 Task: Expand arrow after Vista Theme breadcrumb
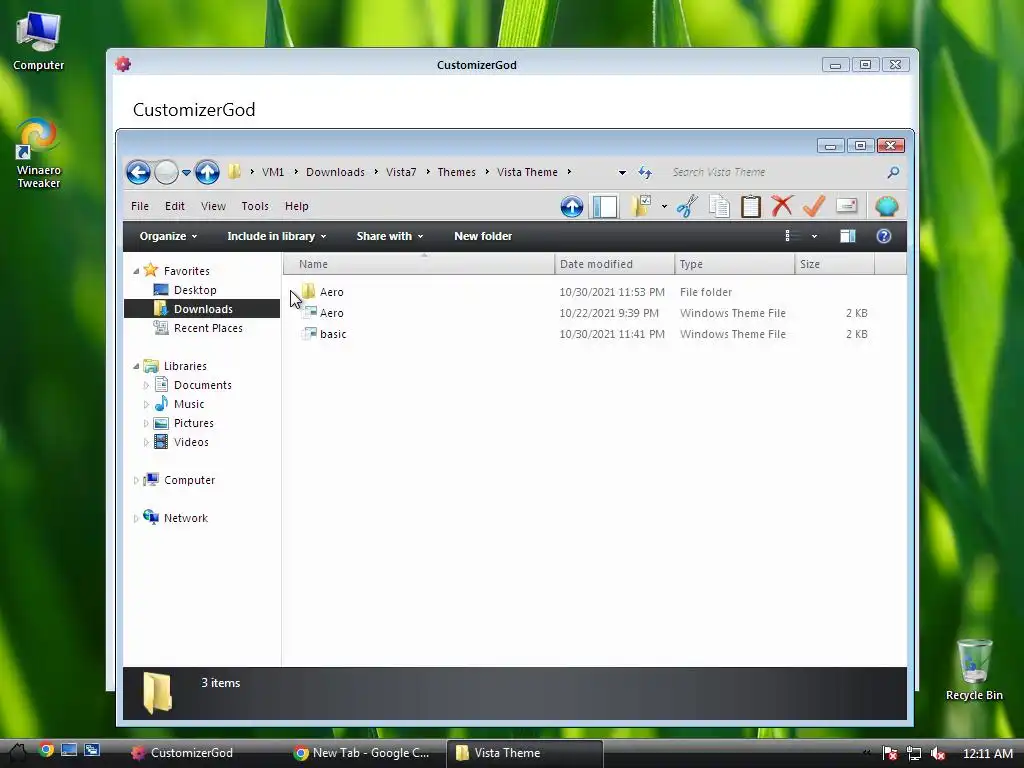(x=569, y=172)
